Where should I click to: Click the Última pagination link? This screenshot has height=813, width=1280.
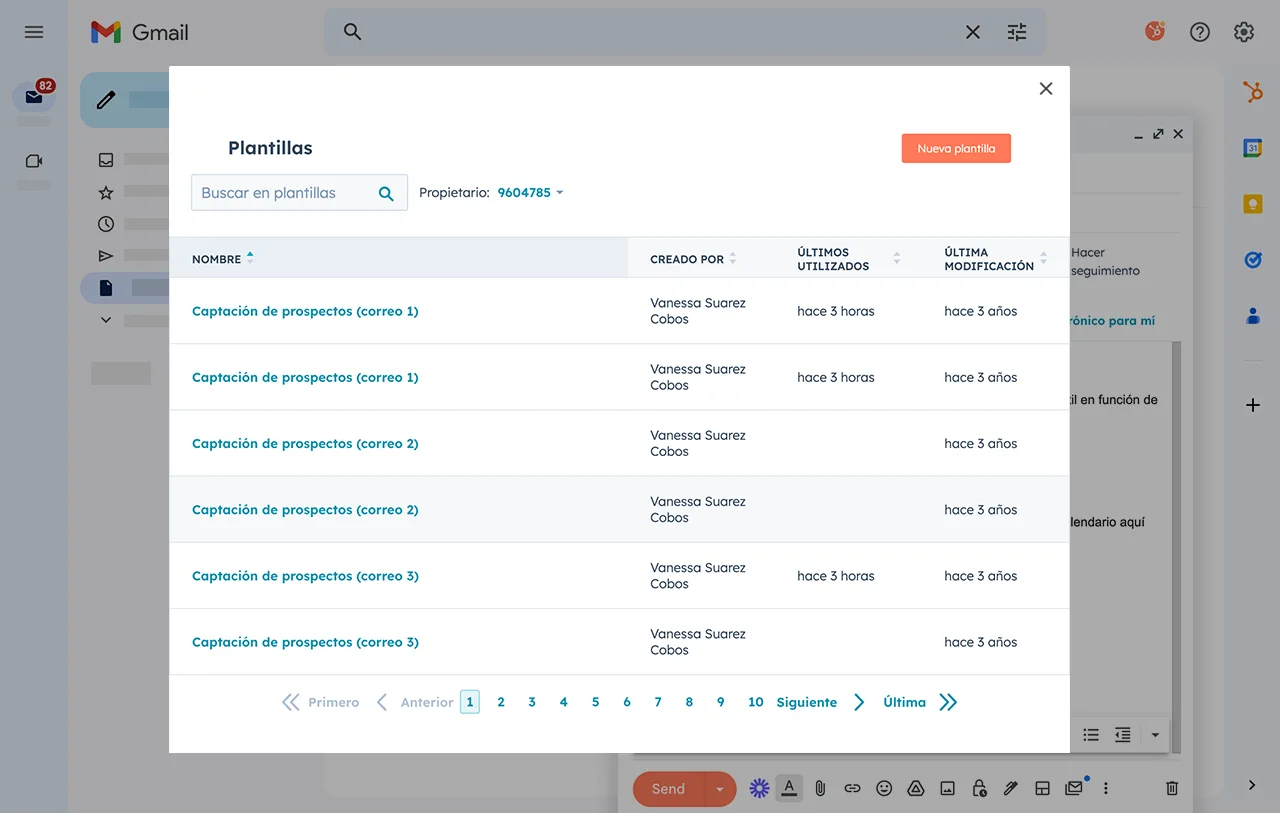[905, 702]
